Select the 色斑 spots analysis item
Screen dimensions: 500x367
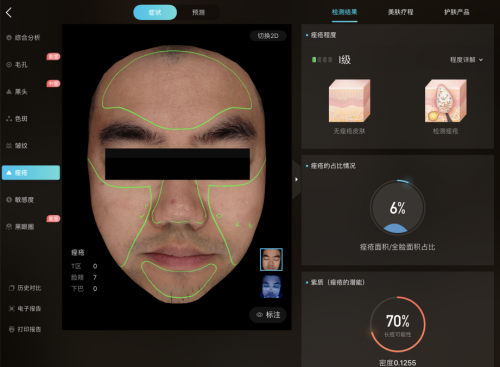point(17,119)
